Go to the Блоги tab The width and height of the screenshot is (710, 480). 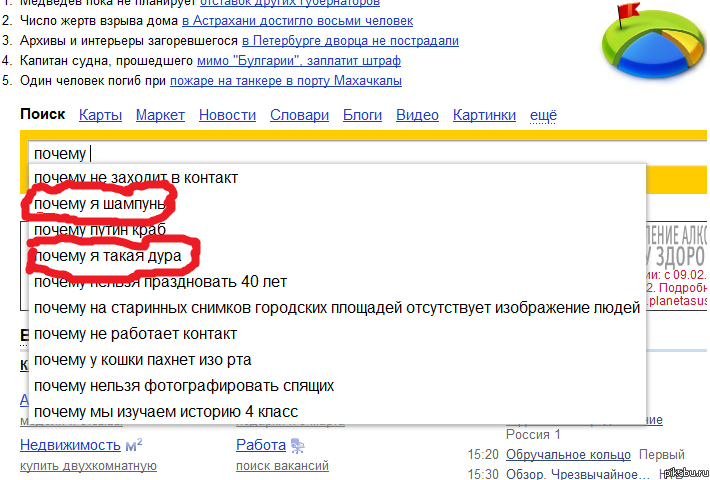pyautogui.click(x=362, y=115)
